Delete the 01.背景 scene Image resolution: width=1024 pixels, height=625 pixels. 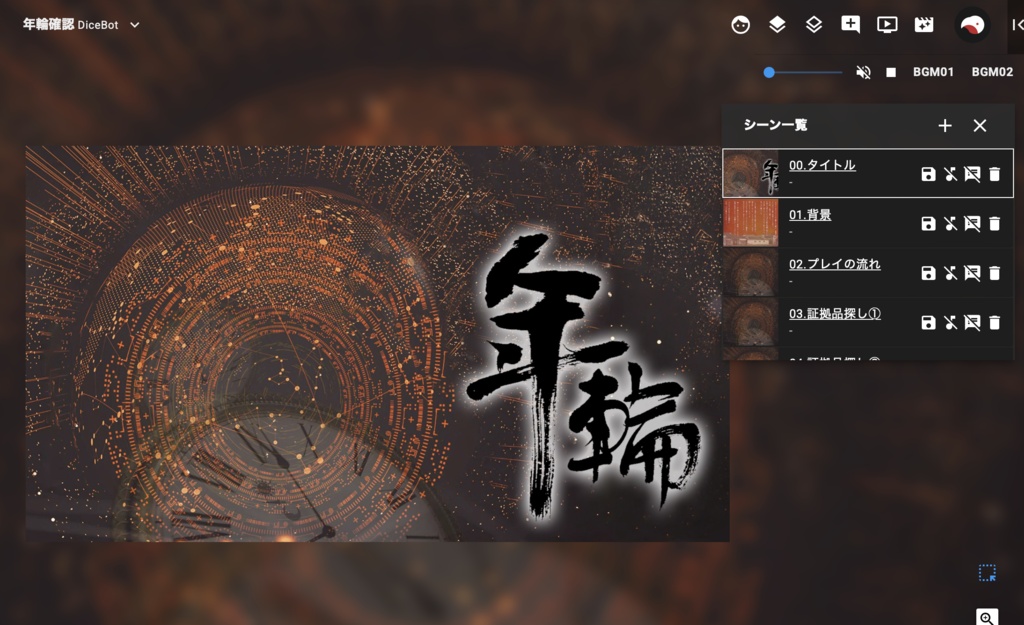click(995, 223)
